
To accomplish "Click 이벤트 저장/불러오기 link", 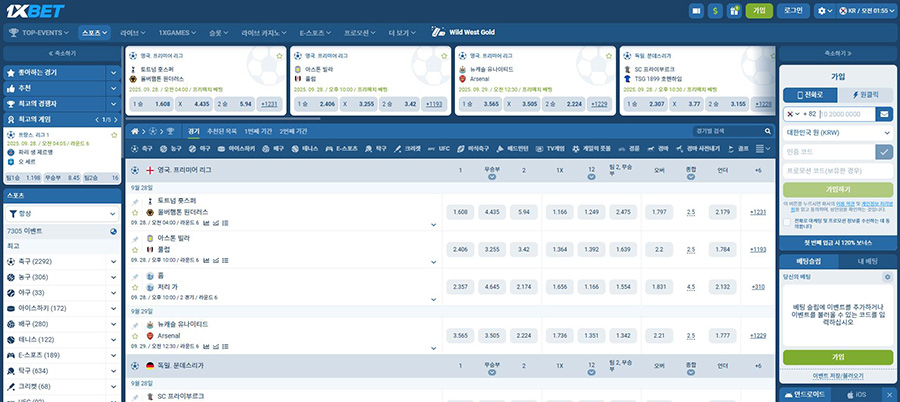I will point(838,376).
